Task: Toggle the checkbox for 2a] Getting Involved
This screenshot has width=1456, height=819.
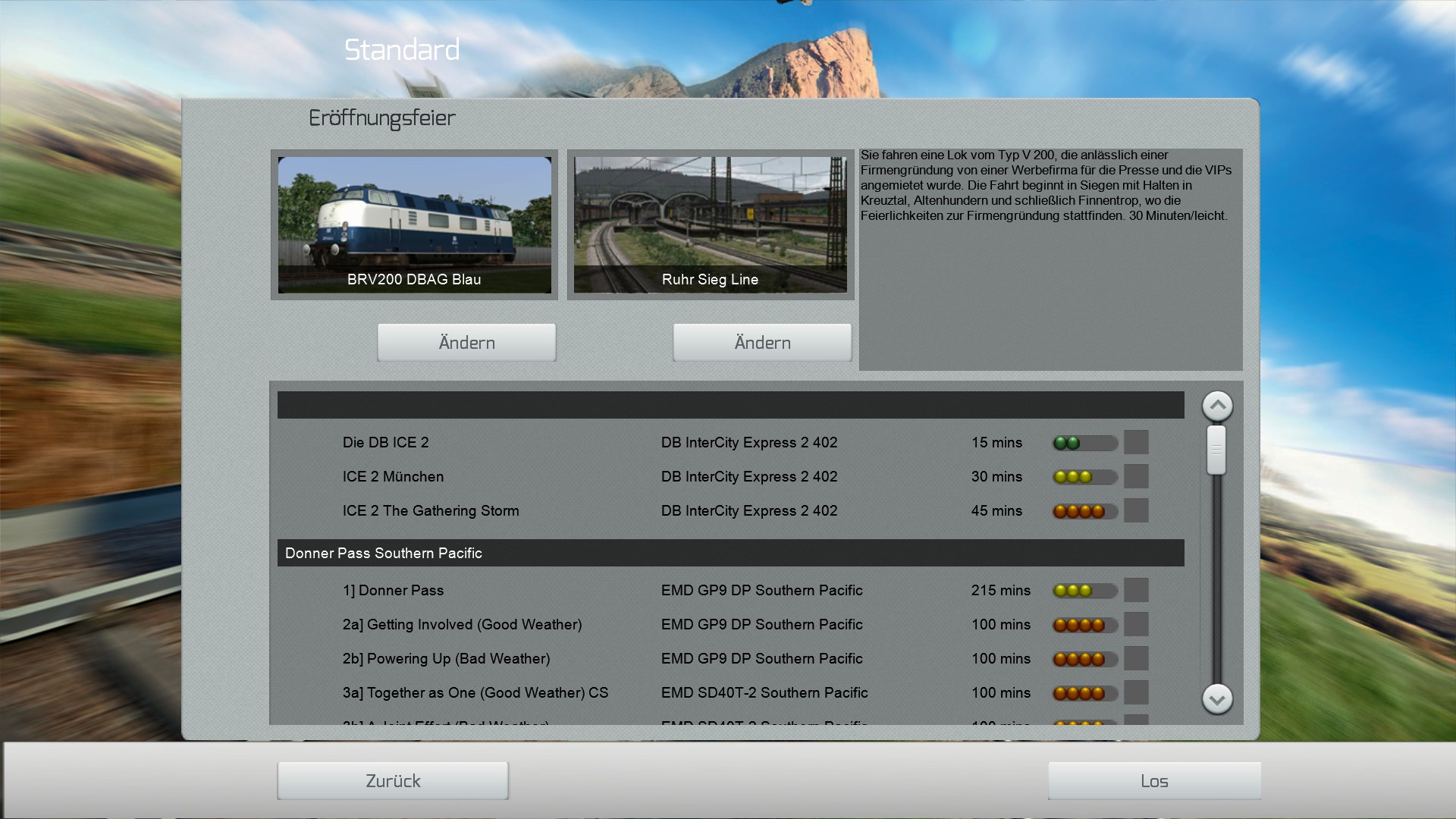Action: click(1136, 624)
